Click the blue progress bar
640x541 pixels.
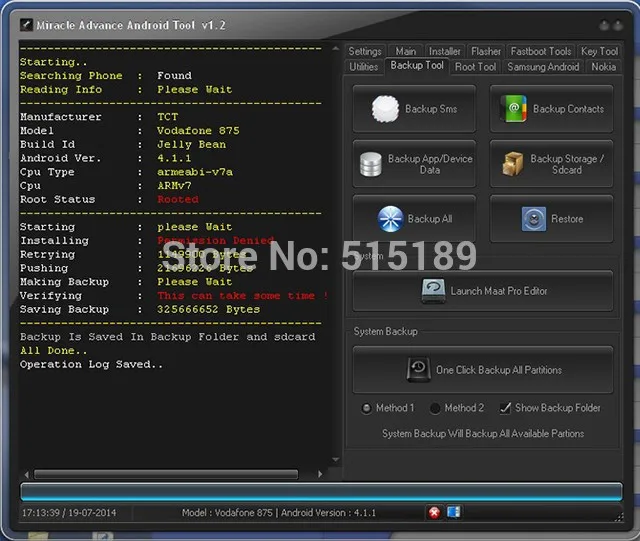coord(321,491)
